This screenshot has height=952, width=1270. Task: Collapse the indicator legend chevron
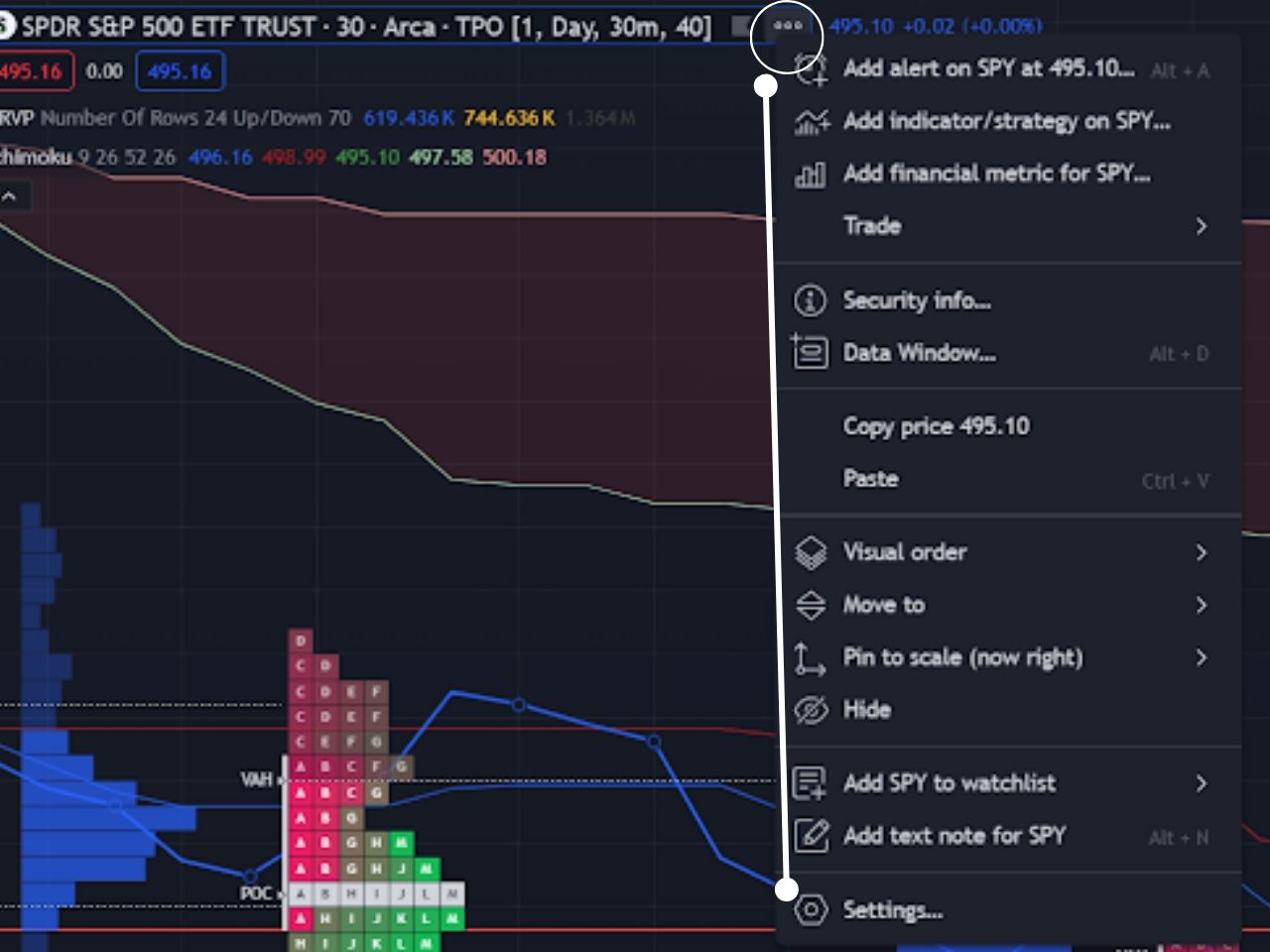10,196
